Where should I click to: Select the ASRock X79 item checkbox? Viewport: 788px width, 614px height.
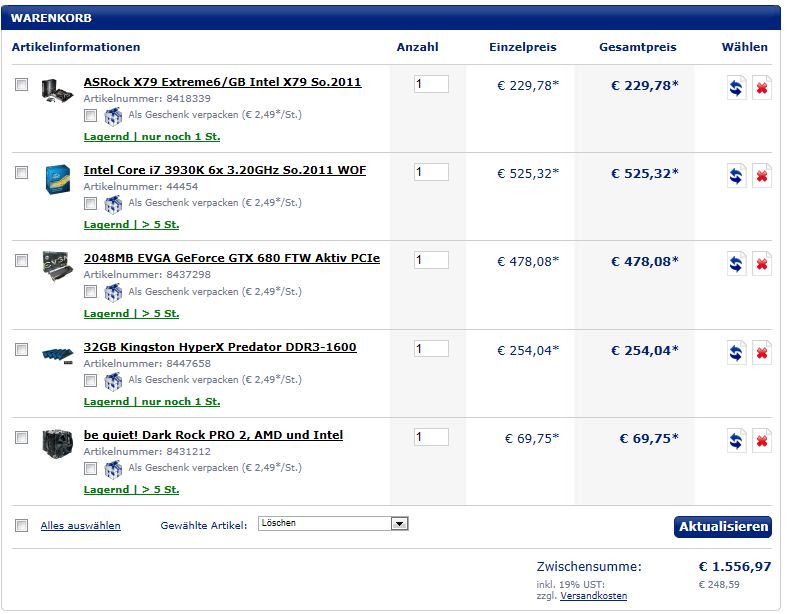[22, 84]
